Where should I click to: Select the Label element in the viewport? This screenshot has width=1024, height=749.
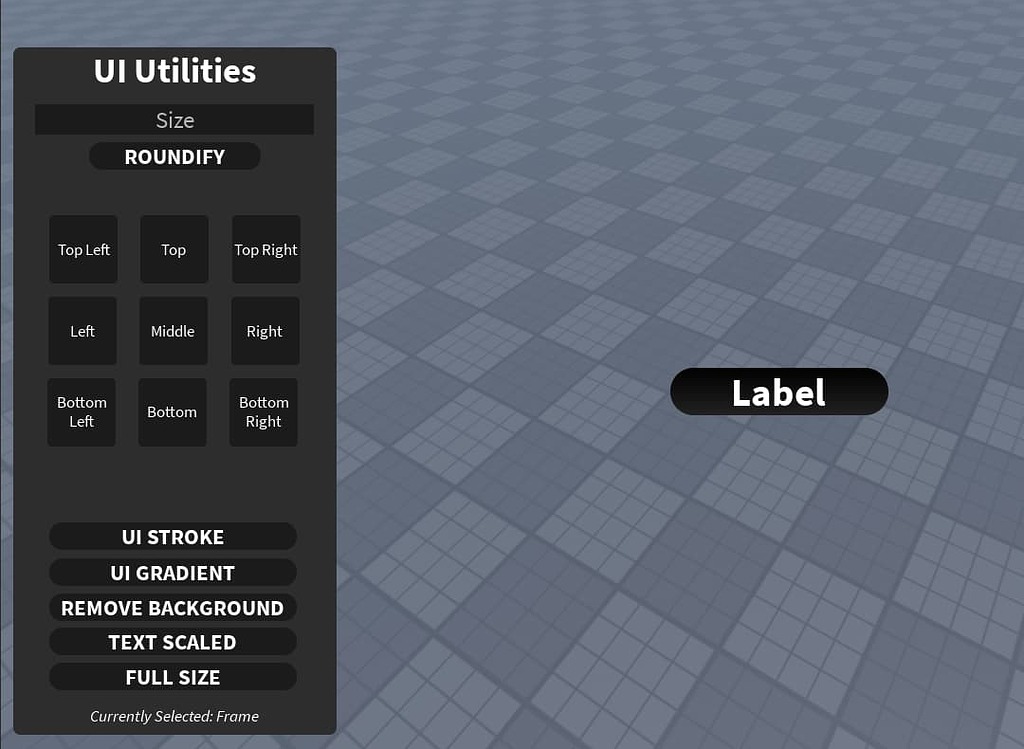point(779,392)
